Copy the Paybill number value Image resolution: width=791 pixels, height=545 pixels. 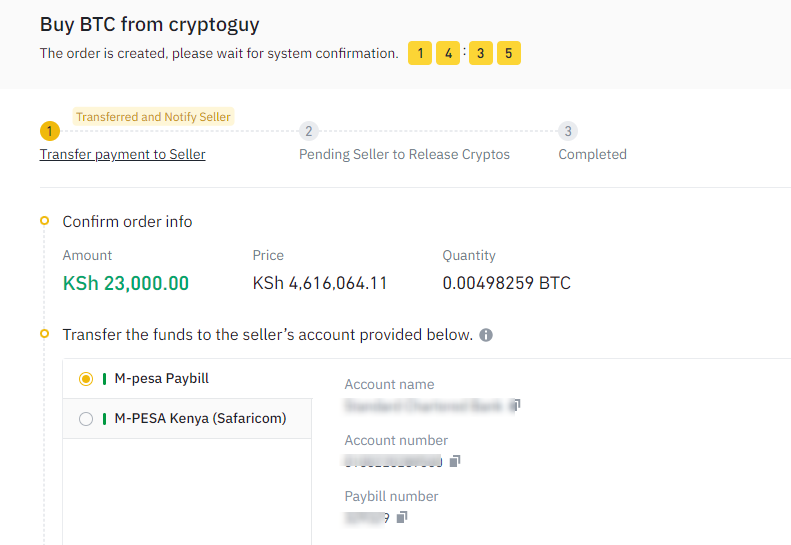402,517
